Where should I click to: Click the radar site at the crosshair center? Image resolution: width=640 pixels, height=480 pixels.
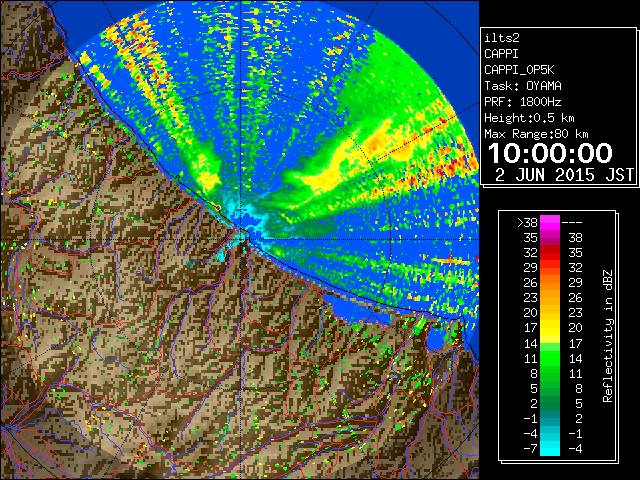[x=241, y=239]
